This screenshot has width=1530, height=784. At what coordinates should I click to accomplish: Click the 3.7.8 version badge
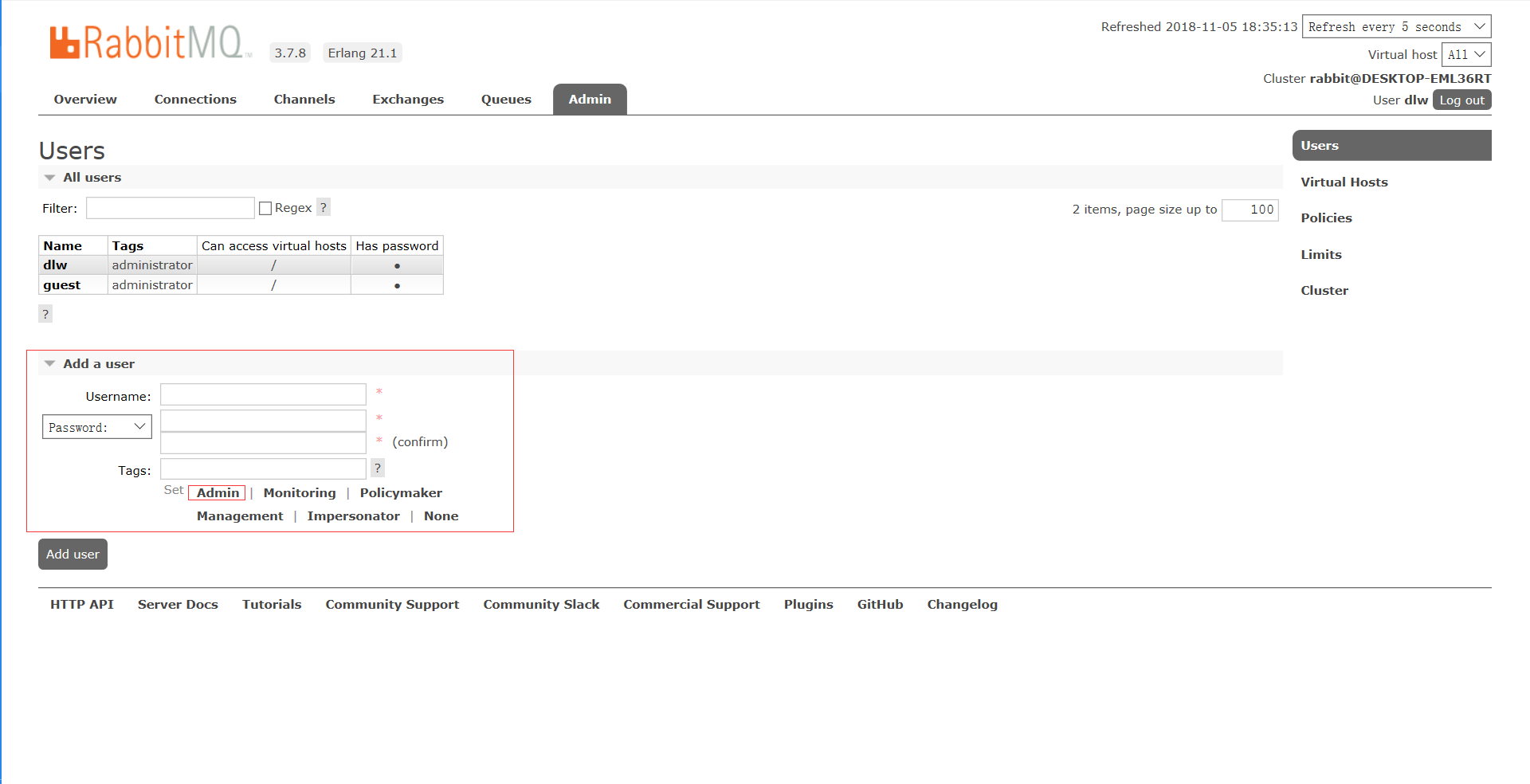pos(290,53)
